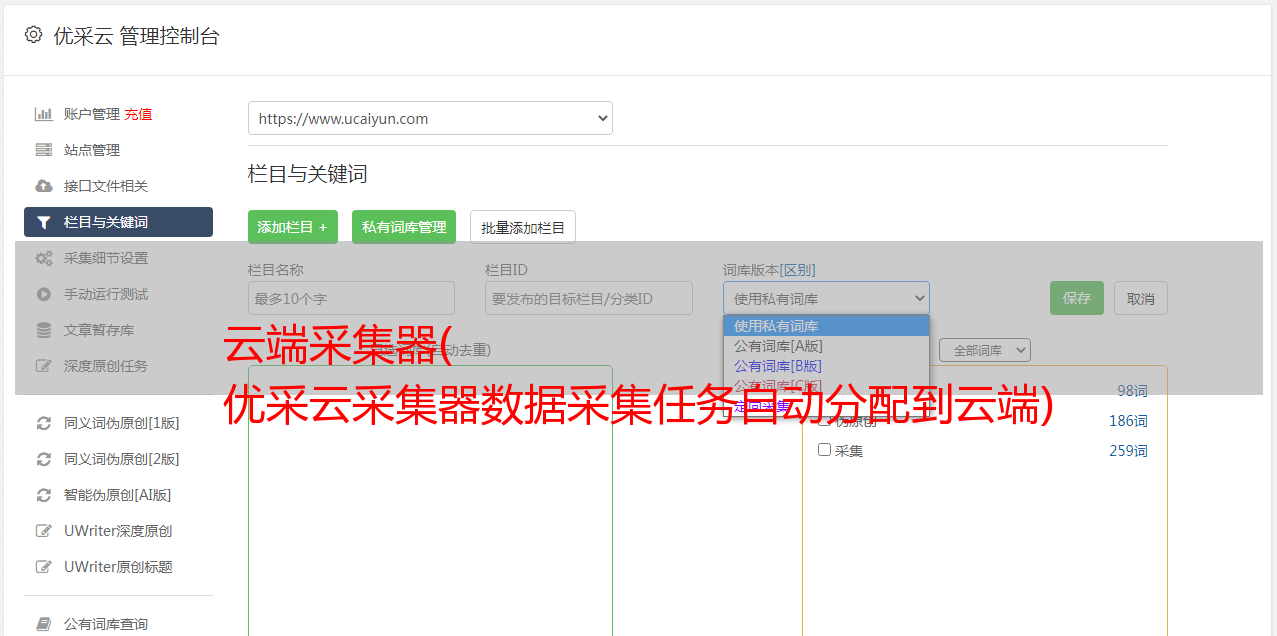Go to UWriter原创标题 in the sidebar
This screenshot has width=1277, height=636.
click(x=118, y=567)
